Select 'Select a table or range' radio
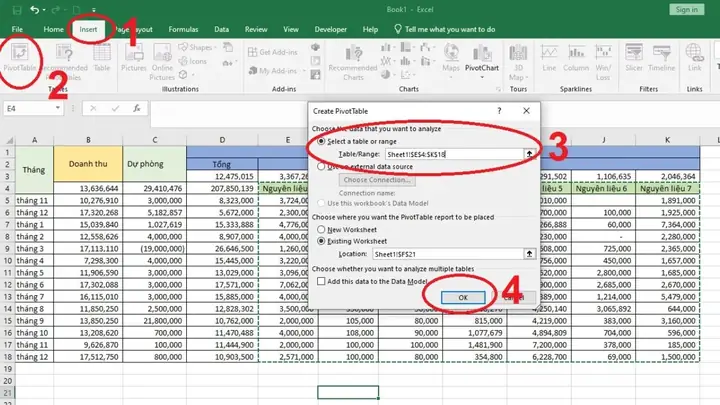 pyautogui.click(x=321, y=141)
